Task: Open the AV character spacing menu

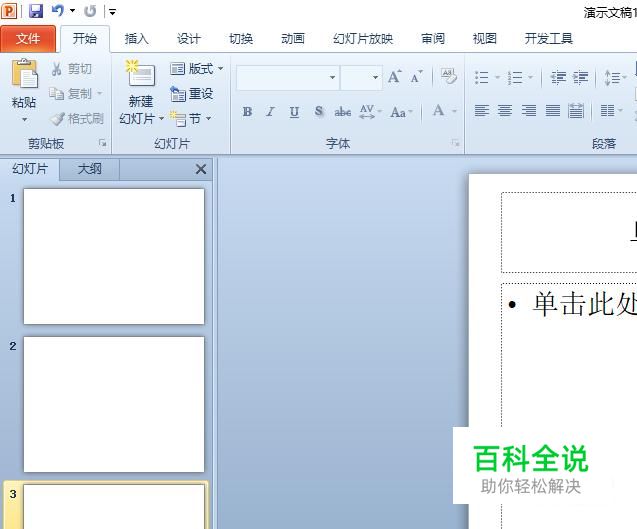Action: coord(370,111)
